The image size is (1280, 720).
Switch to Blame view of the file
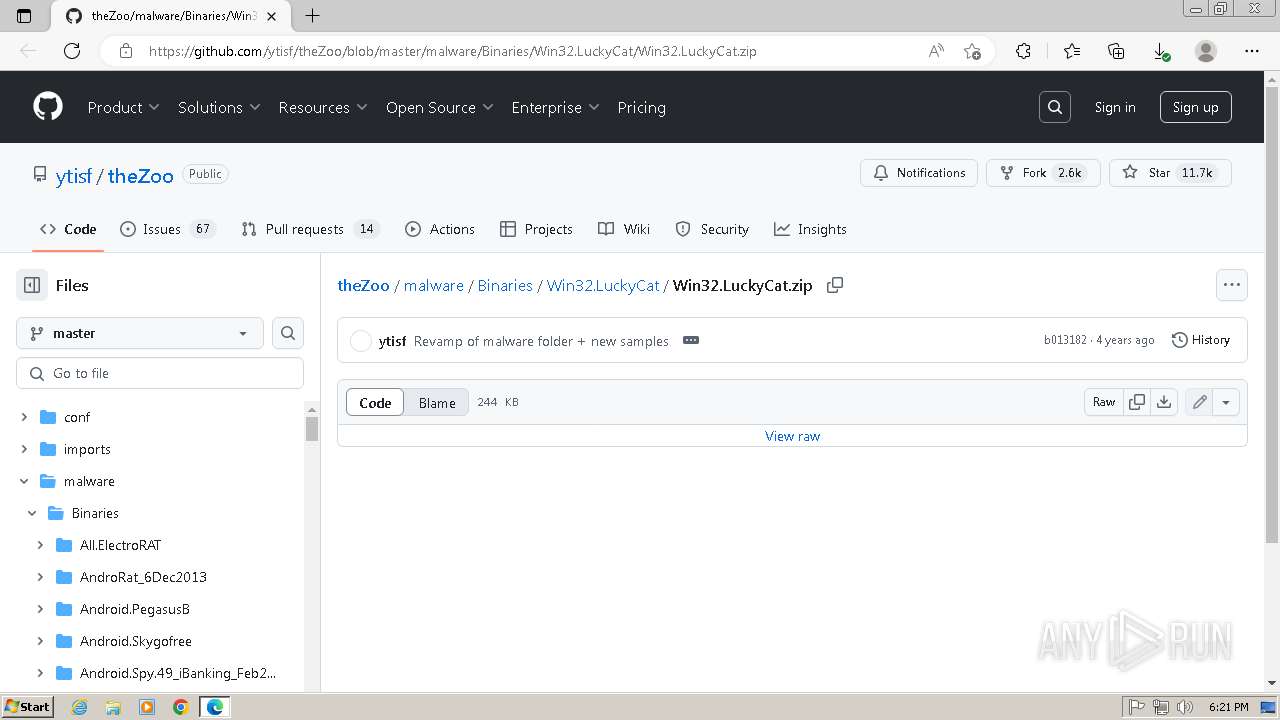click(437, 402)
